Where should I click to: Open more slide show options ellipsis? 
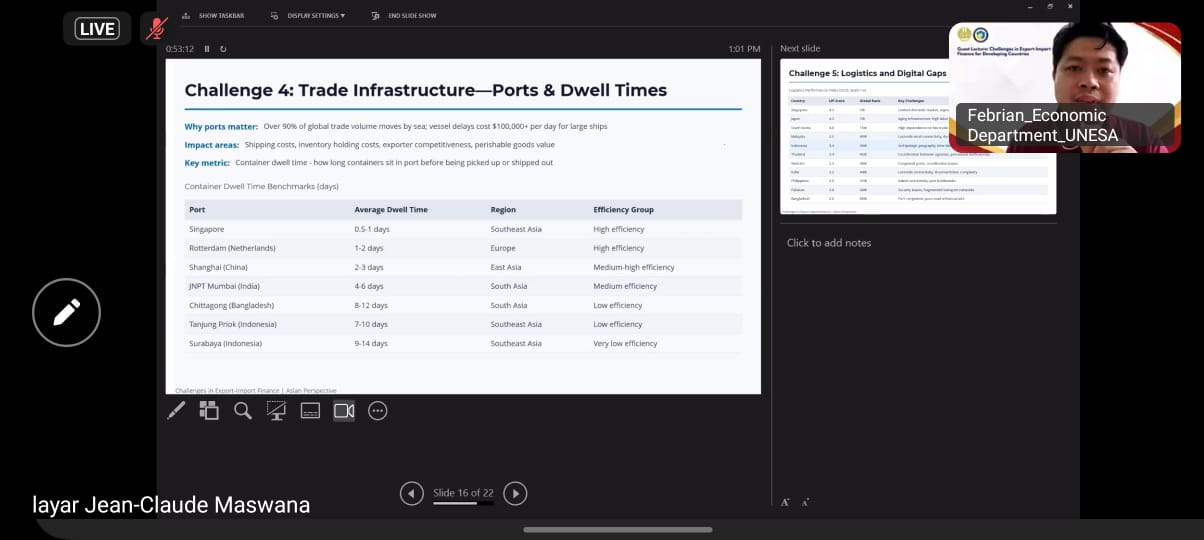click(377, 410)
